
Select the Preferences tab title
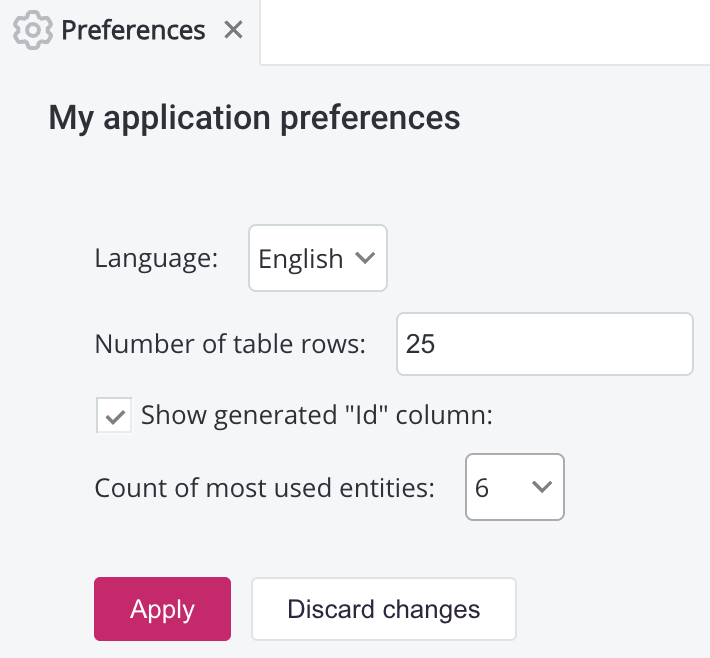[133, 31]
